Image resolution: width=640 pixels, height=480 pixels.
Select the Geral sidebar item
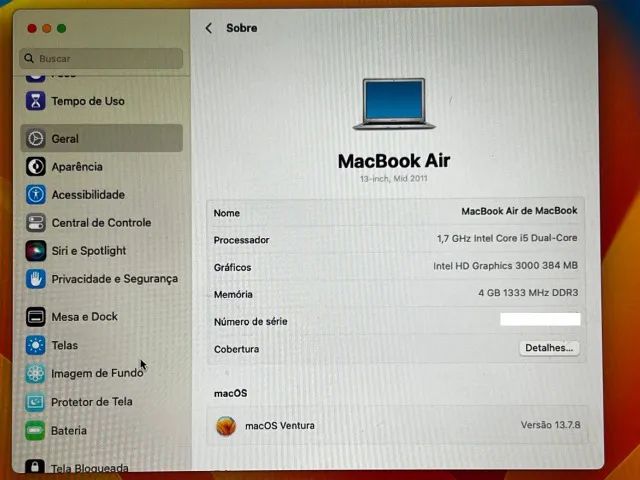coord(102,138)
